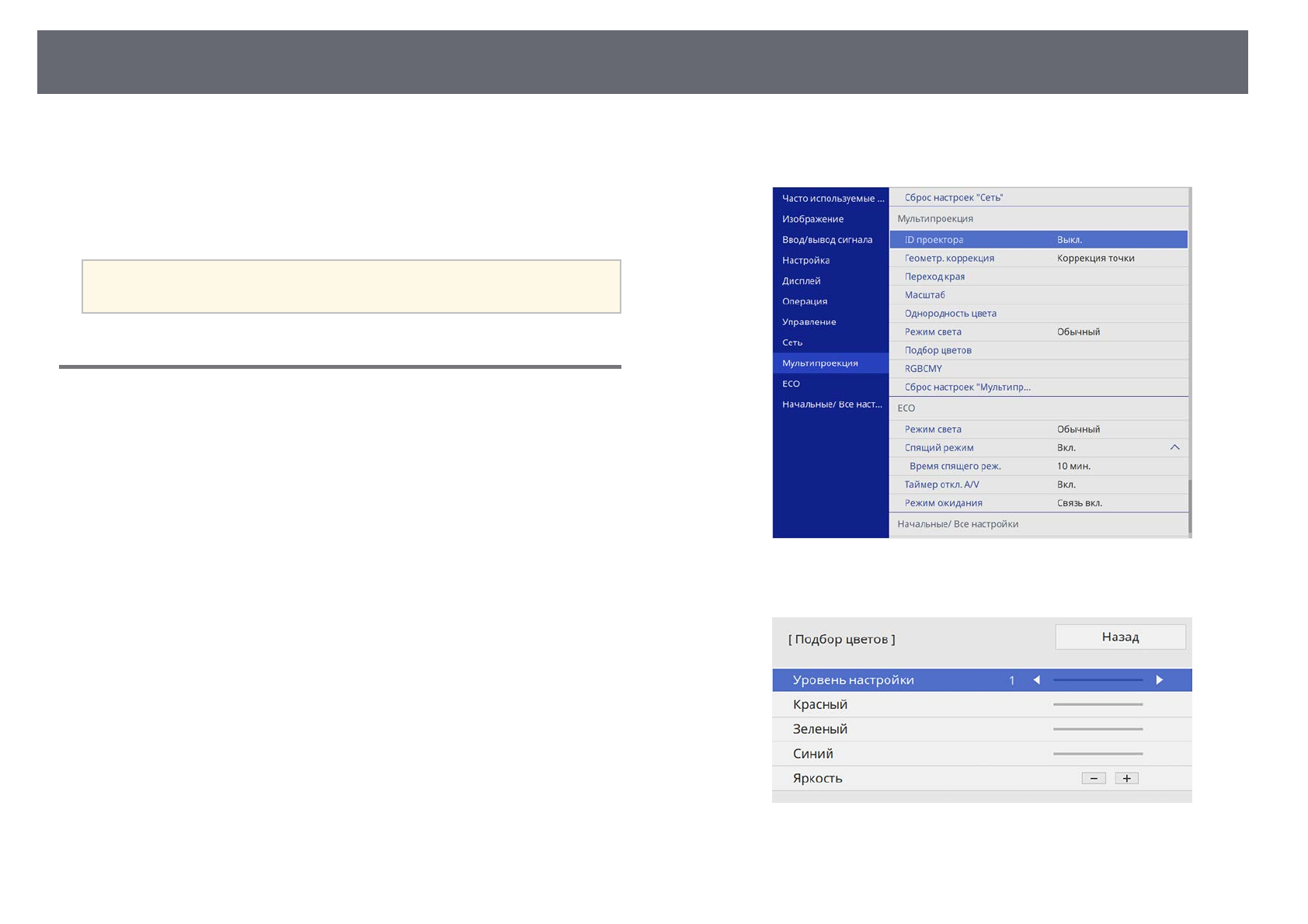This screenshot has height=924, width=1308.
Task: Select the ECO sidebar item
Action: pyautogui.click(x=791, y=384)
